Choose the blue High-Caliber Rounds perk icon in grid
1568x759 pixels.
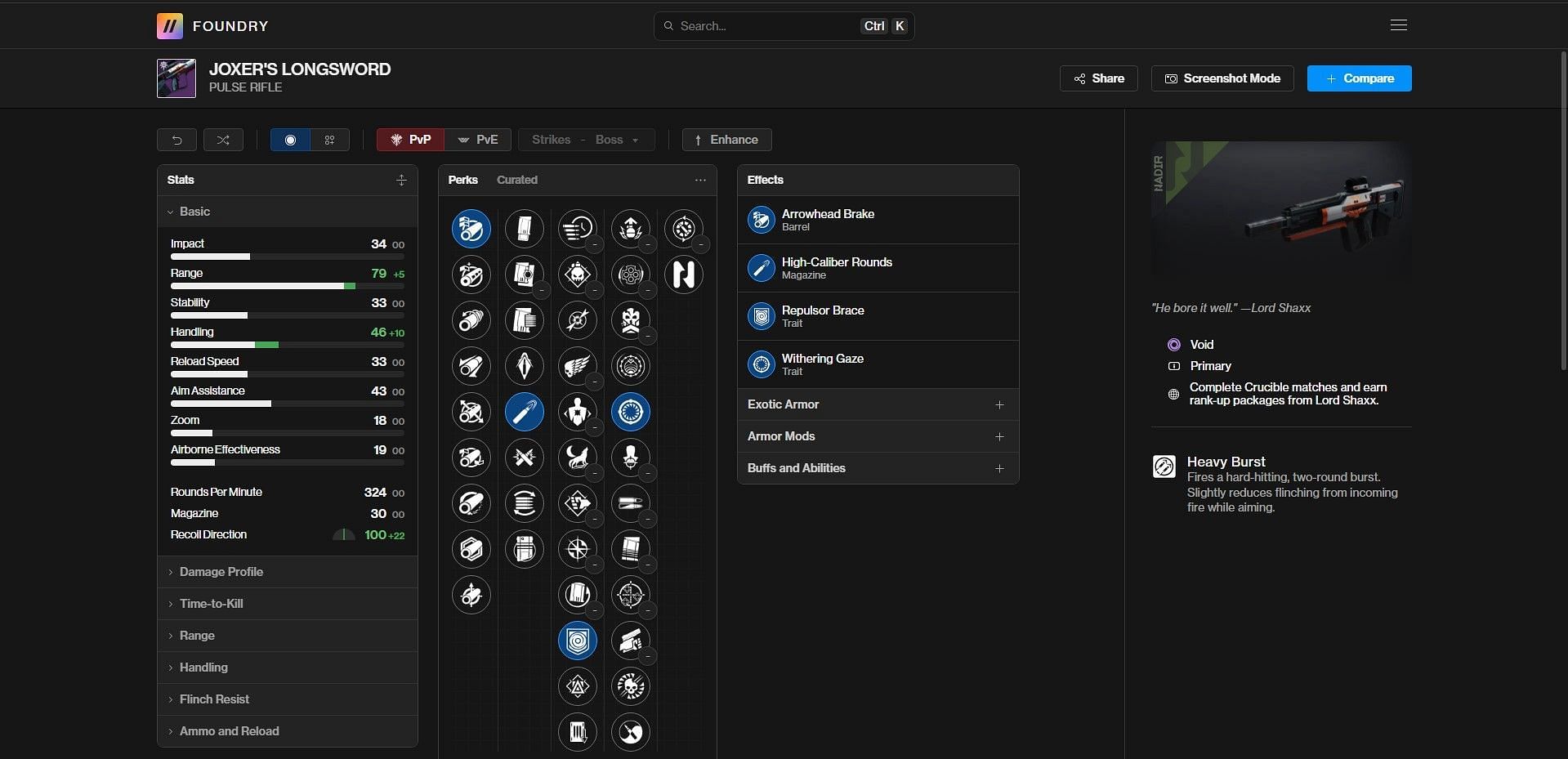coord(525,412)
